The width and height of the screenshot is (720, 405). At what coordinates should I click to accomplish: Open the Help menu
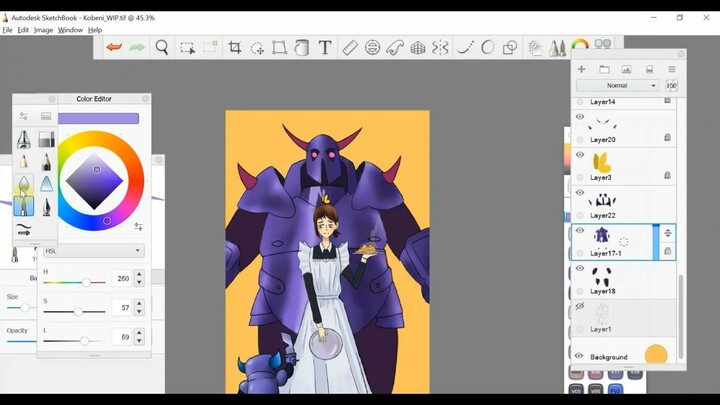(95, 30)
